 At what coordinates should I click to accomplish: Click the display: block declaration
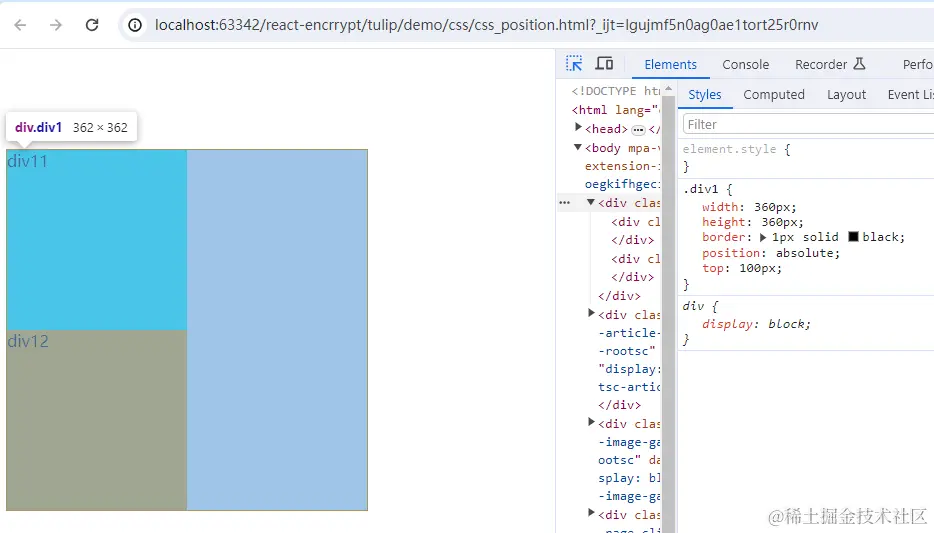point(756,324)
